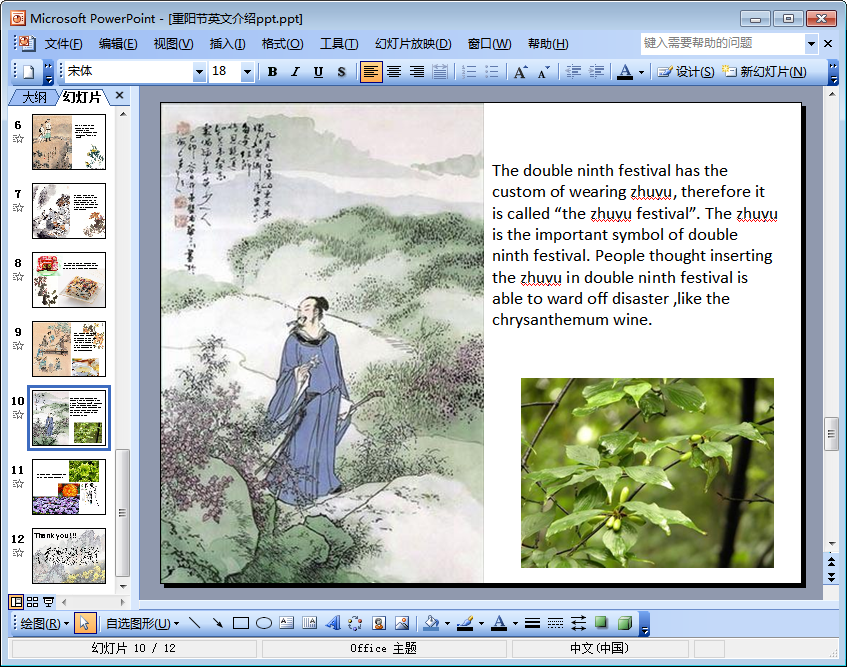
Task: Open the 格式(O) menu
Action: pyautogui.click(x=282, y=44)
